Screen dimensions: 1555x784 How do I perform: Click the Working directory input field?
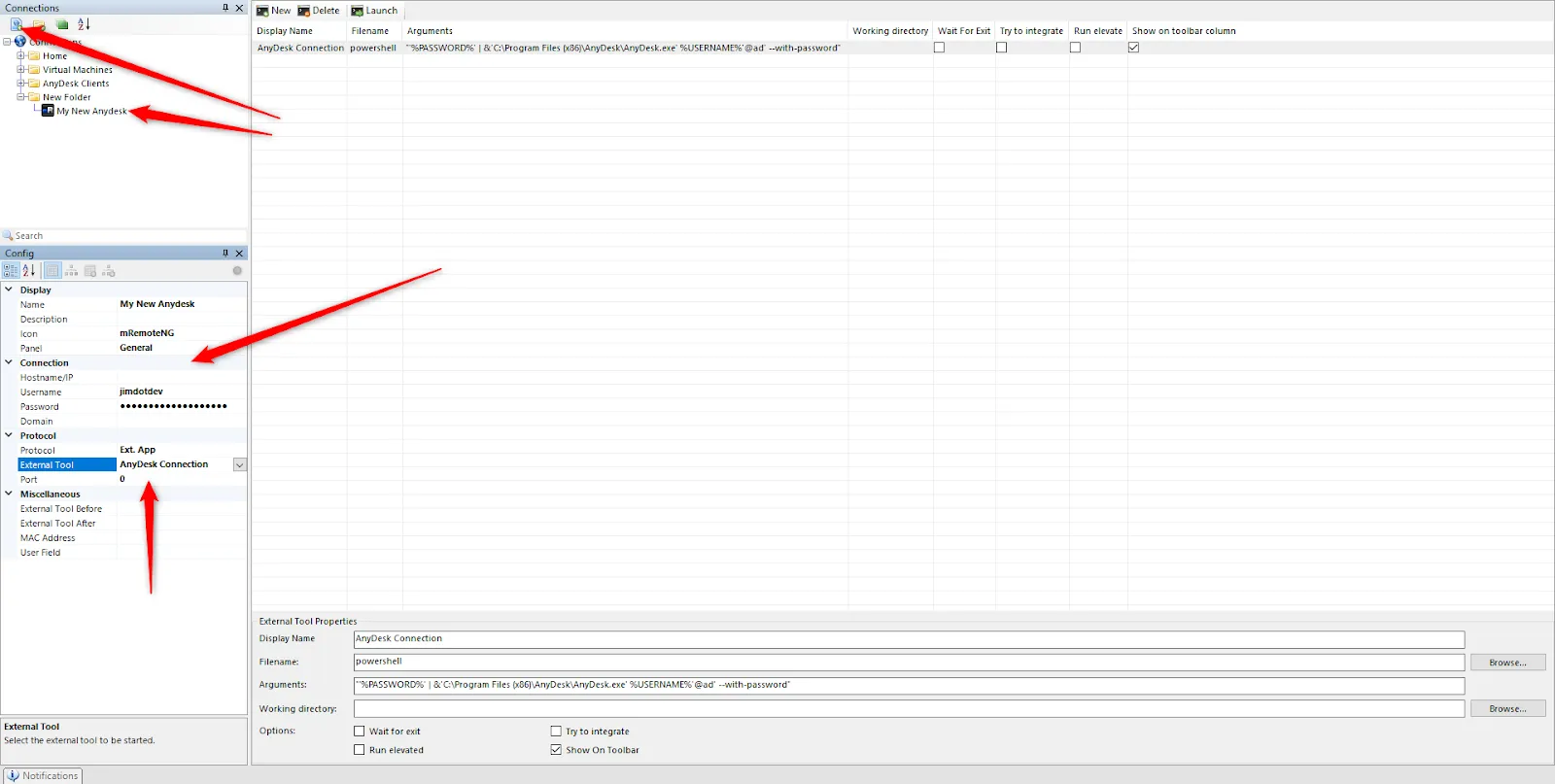pyautogui.click(x=909, y=709)
